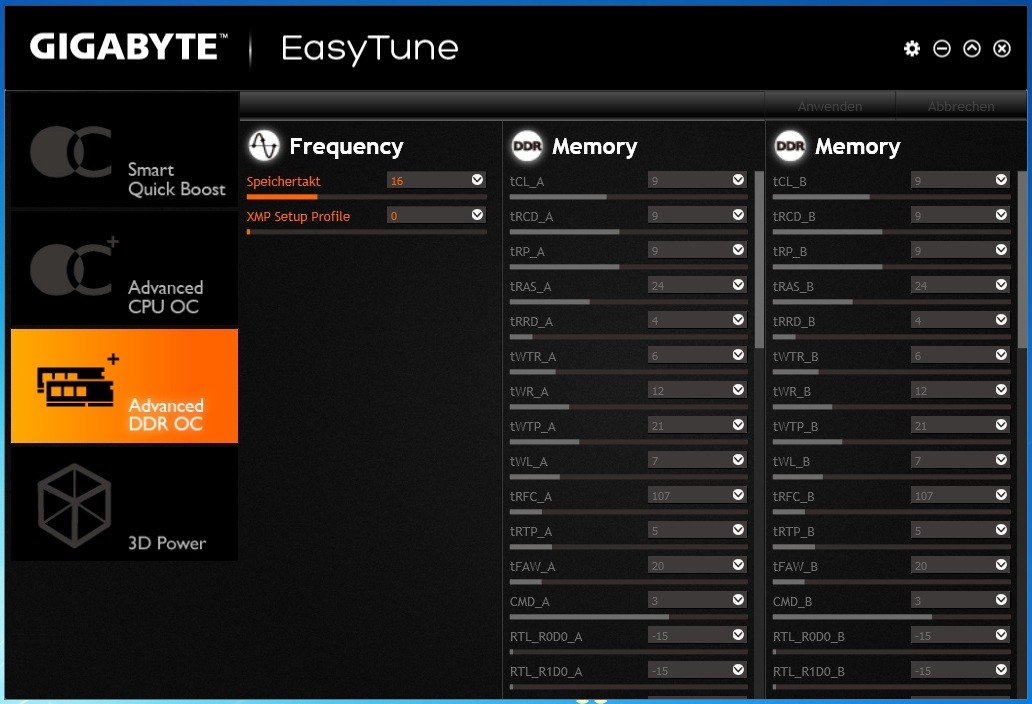The height and width of the screenshot is (704, 1032).
Task: Open the tRP_A dropdown arrow
Action: point(738,249)
